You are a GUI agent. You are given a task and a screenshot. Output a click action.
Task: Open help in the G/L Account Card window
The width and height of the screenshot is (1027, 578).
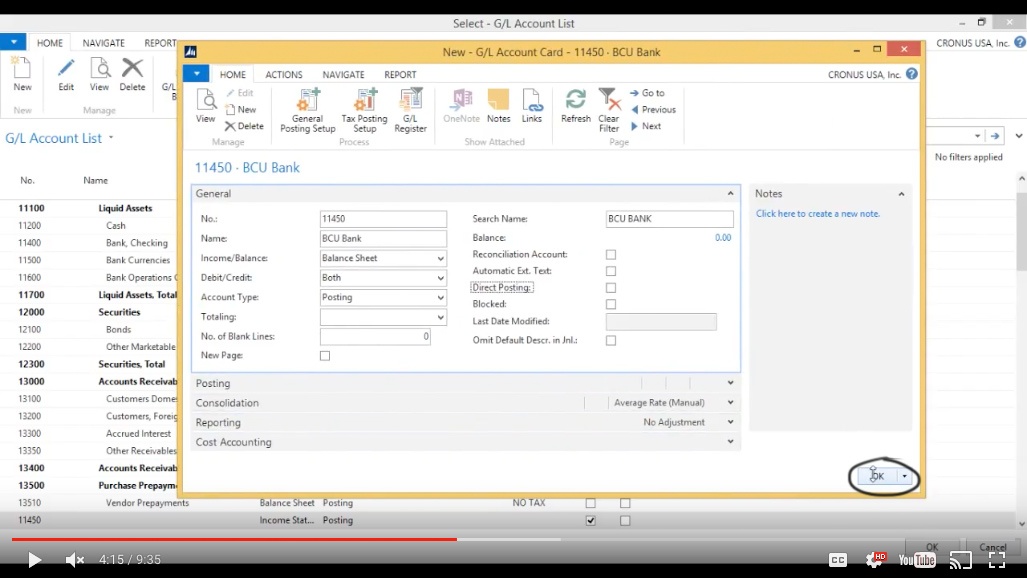(912, 74)
